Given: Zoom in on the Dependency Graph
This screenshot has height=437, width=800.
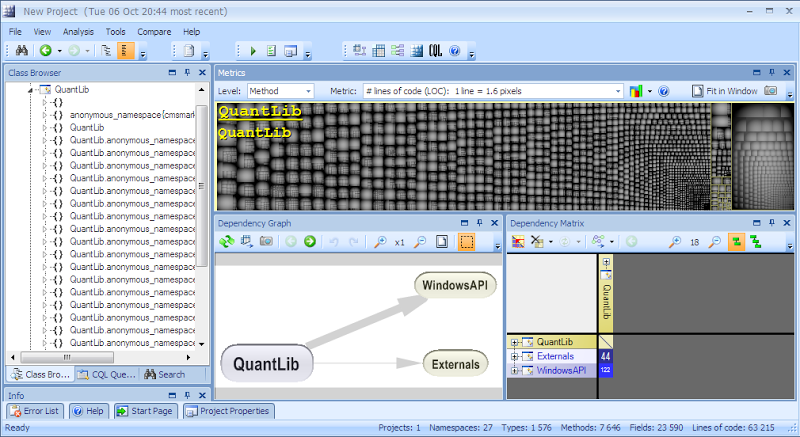Looking at the screenshot, I should (380, 242).
